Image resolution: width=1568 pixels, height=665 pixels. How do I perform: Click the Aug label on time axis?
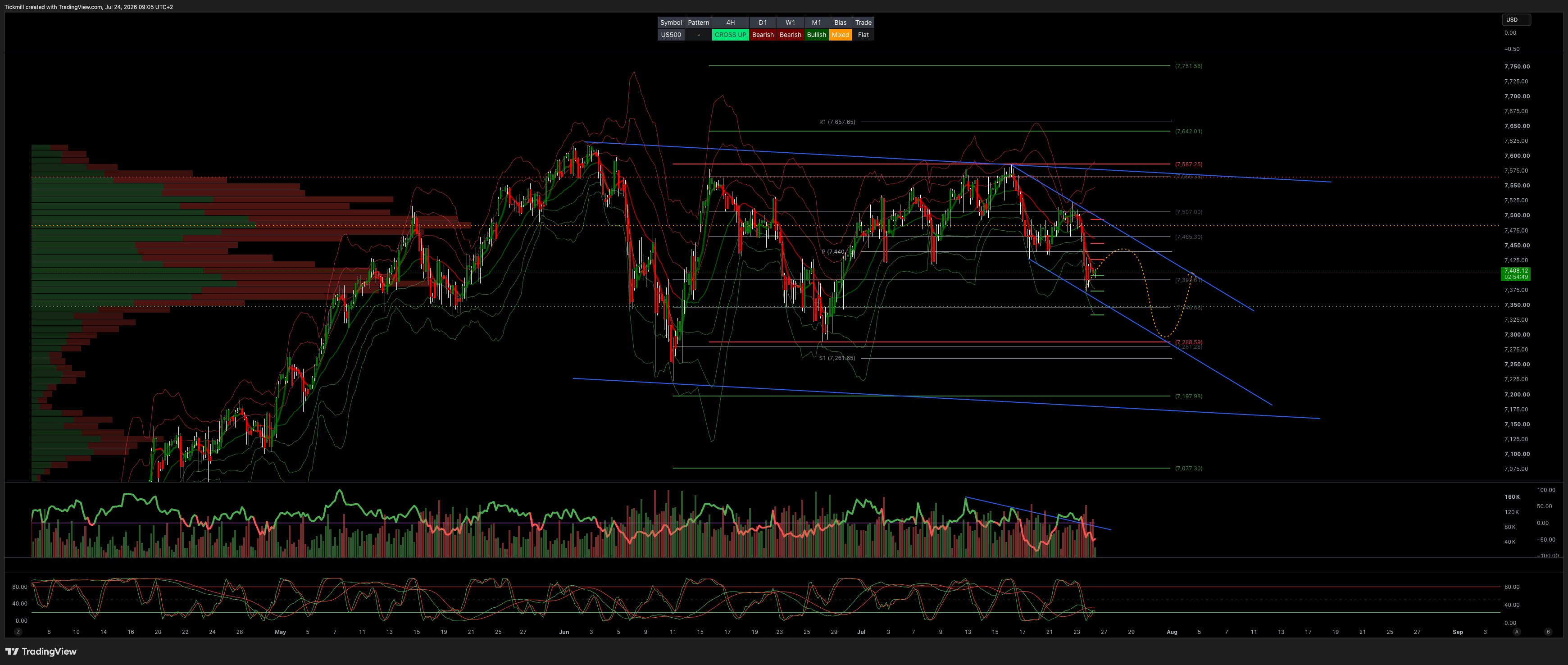(x=1172, y=632)
